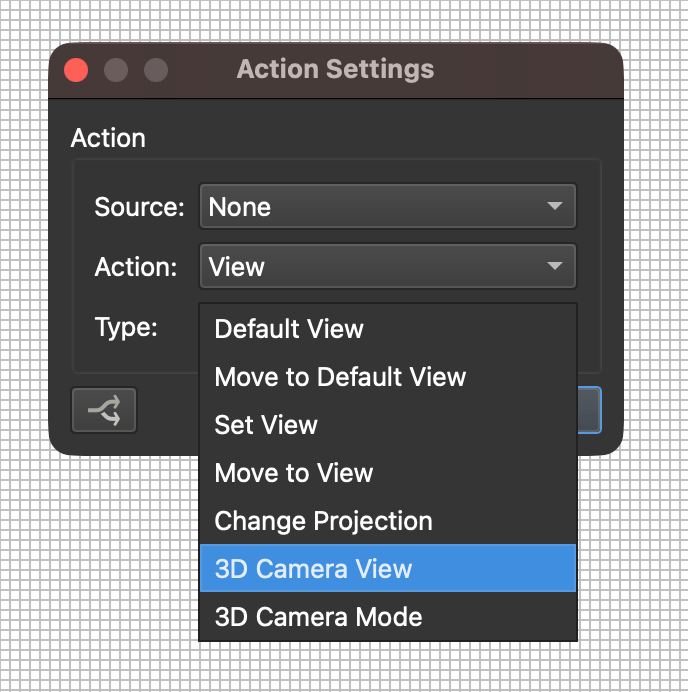This screenshot has width=688, height=692.
Task: Click the zoom window button
Action: coord(156,71)
